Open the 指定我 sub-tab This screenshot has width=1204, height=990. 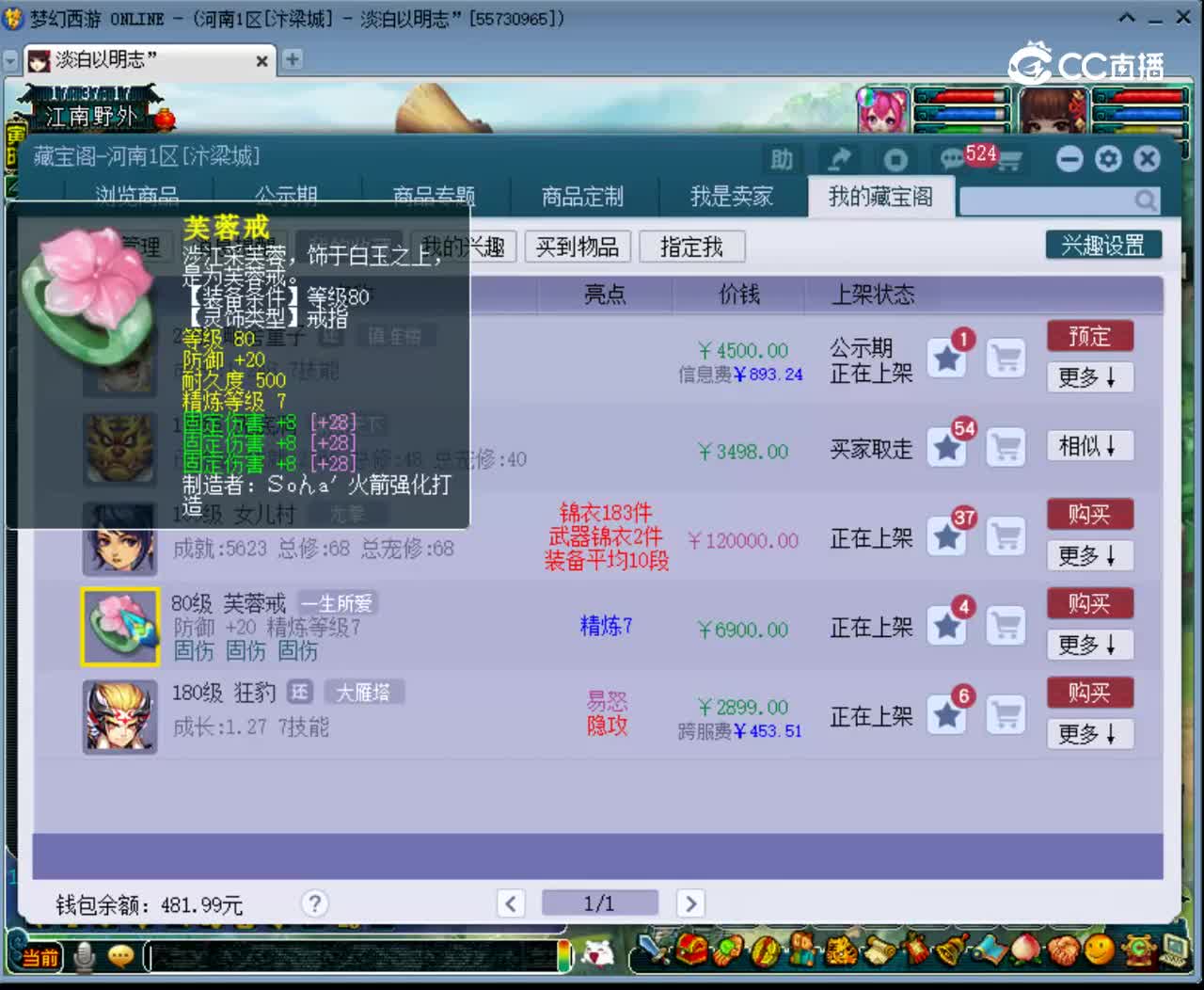(692, 247)
